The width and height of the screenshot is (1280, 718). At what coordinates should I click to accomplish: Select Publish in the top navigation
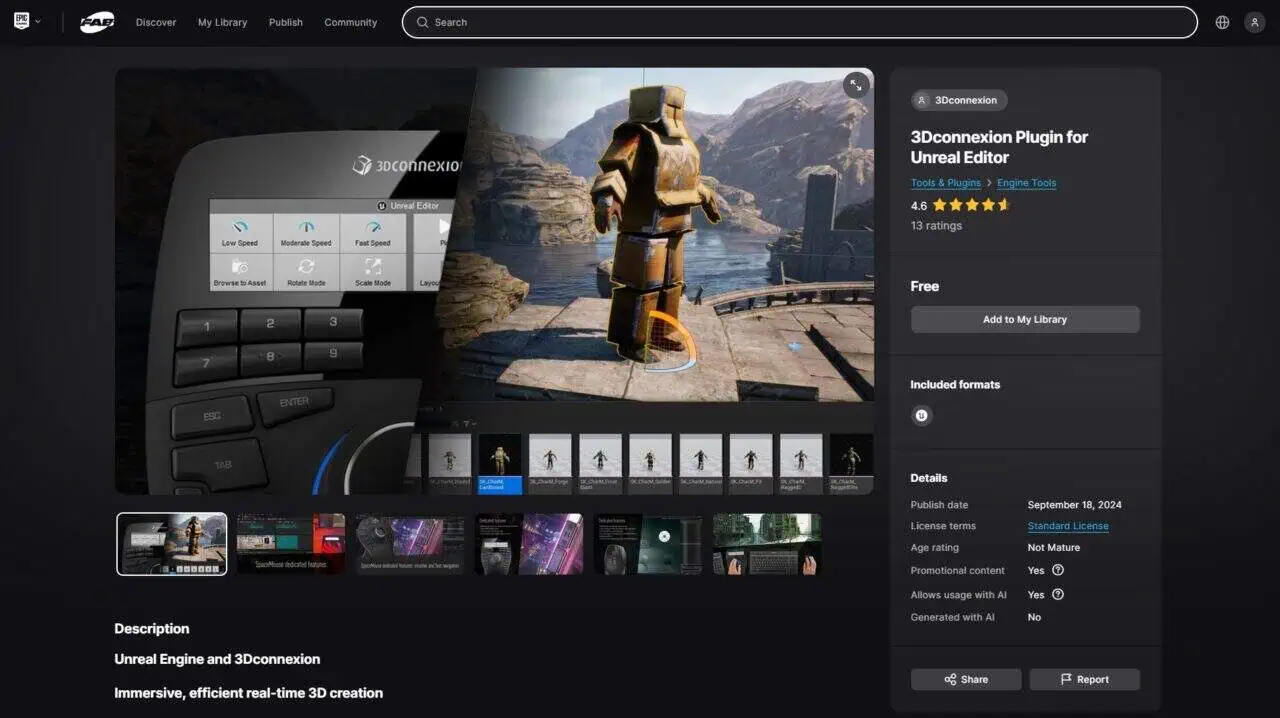(286, 22)
